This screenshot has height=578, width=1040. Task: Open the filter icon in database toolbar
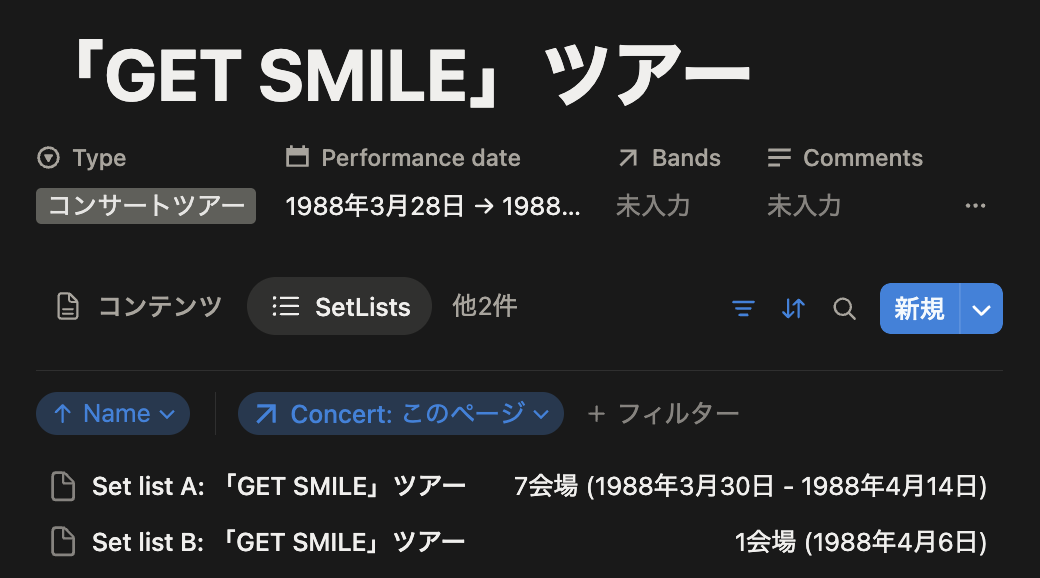click(743, 309)
